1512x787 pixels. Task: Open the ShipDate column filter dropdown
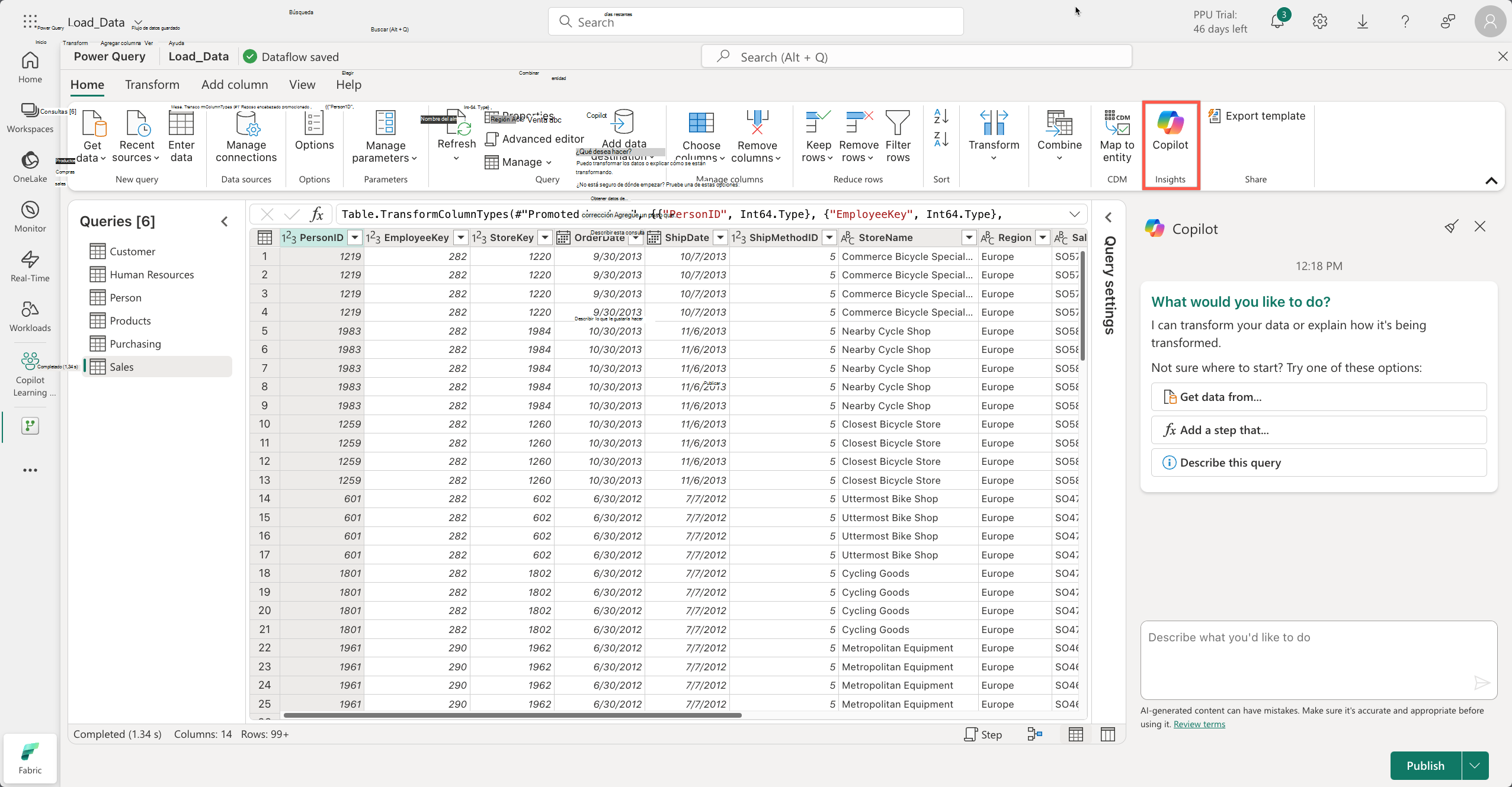coord(720,237)
